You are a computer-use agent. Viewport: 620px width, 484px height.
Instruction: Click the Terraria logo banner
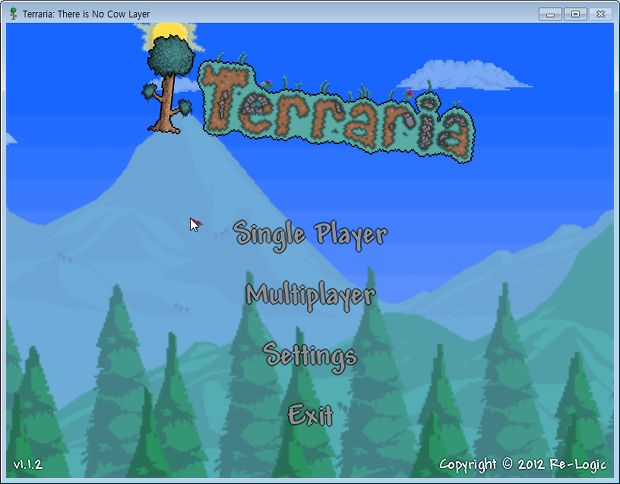pyautogui.click(x=336, y=111)
